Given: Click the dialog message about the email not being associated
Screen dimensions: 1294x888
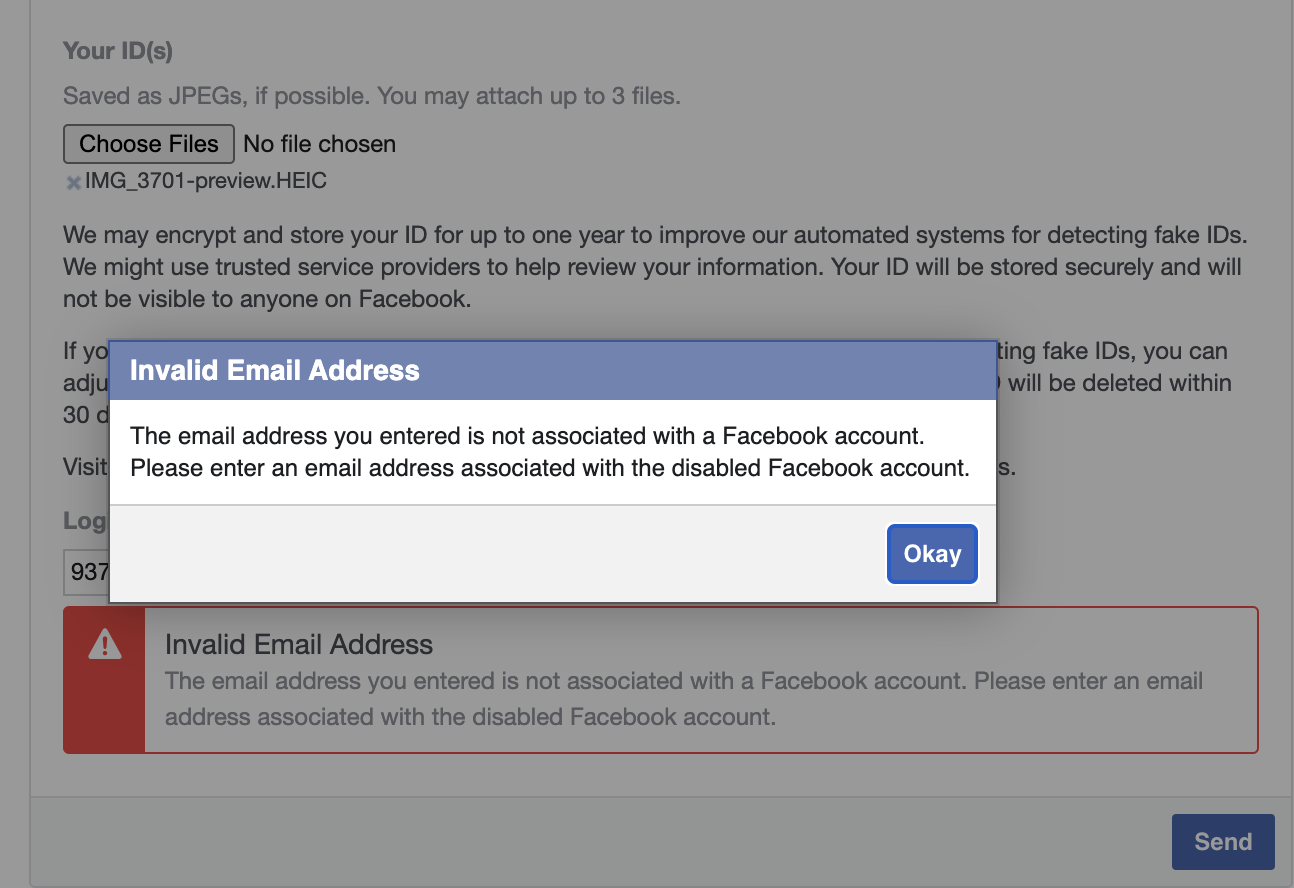Looking at the screenshot, I should (550, 452).
